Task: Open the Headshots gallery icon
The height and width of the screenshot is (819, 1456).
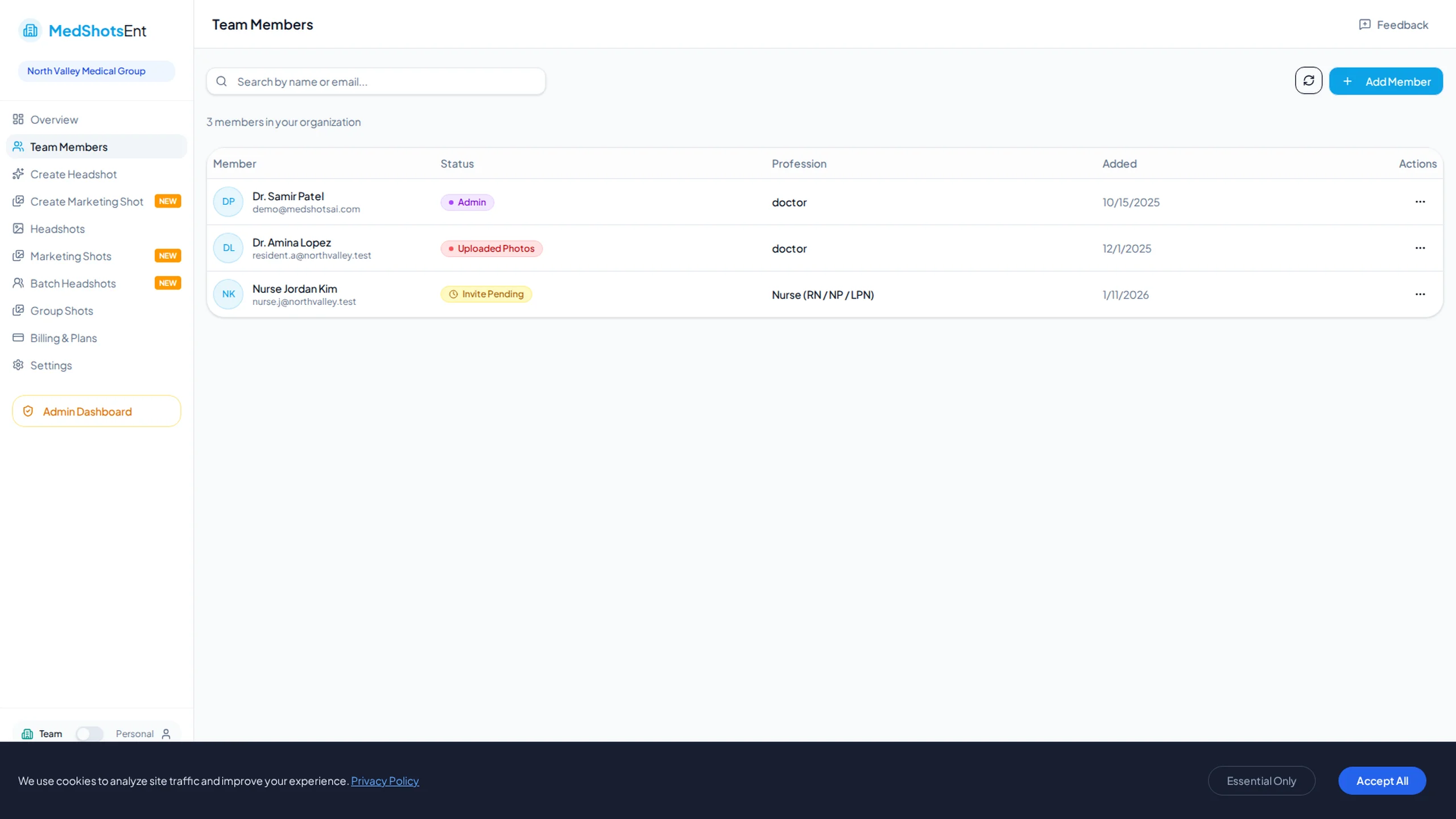Action: coord(19,228)
